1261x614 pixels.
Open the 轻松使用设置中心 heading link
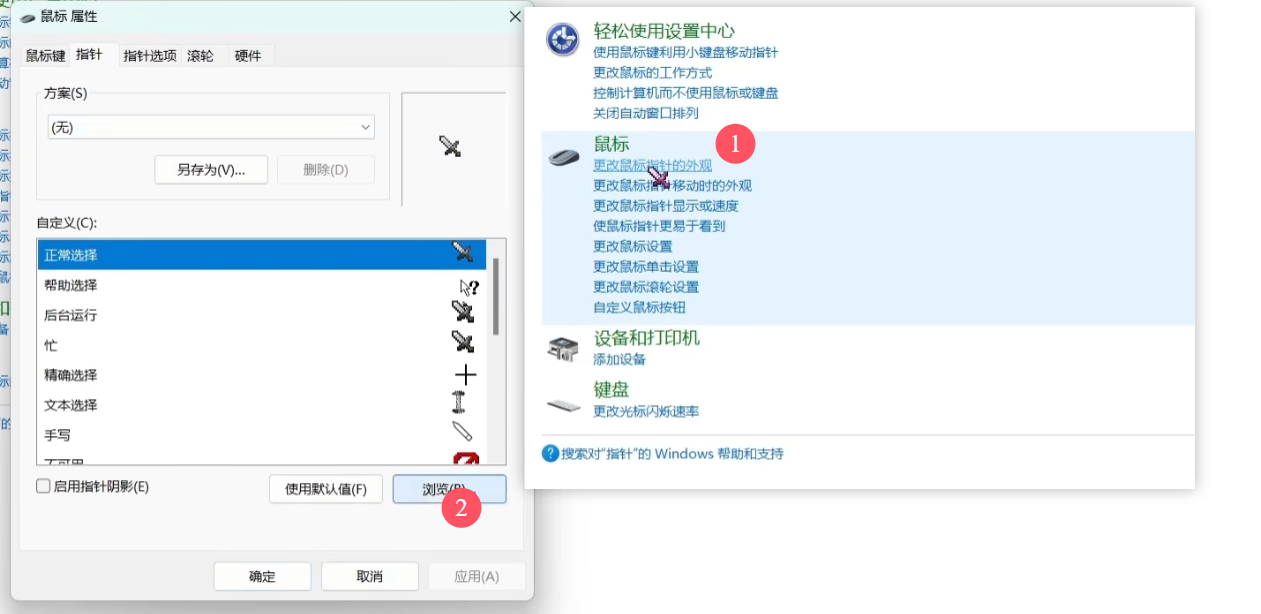(x=664, y=31)
